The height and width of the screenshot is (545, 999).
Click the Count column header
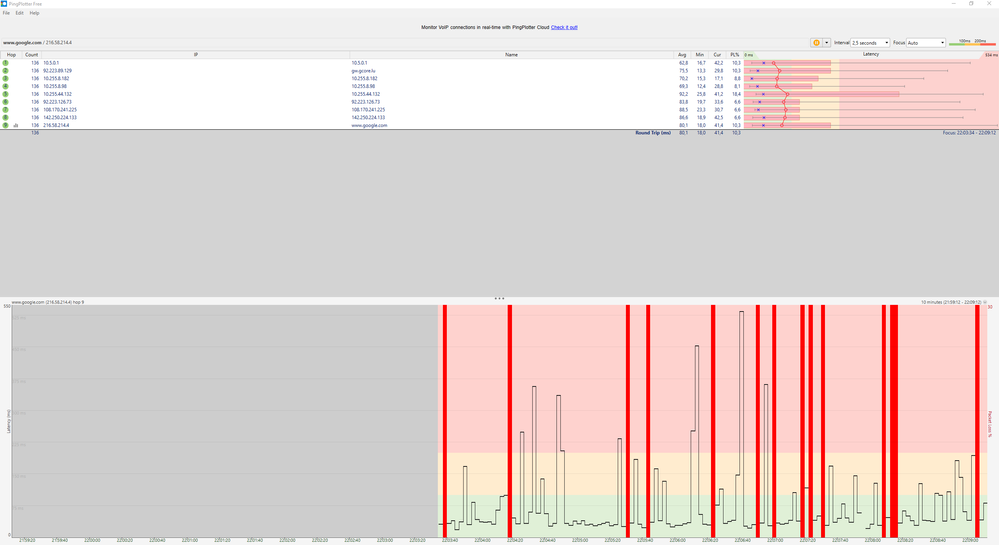(31, 55)
